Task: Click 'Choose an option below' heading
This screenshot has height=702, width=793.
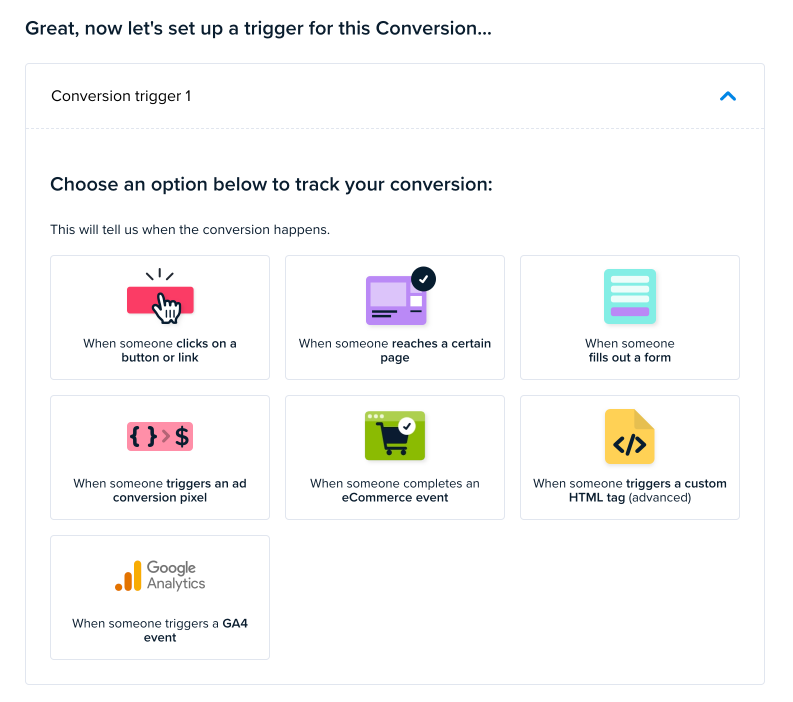Action: click(272, 185)
